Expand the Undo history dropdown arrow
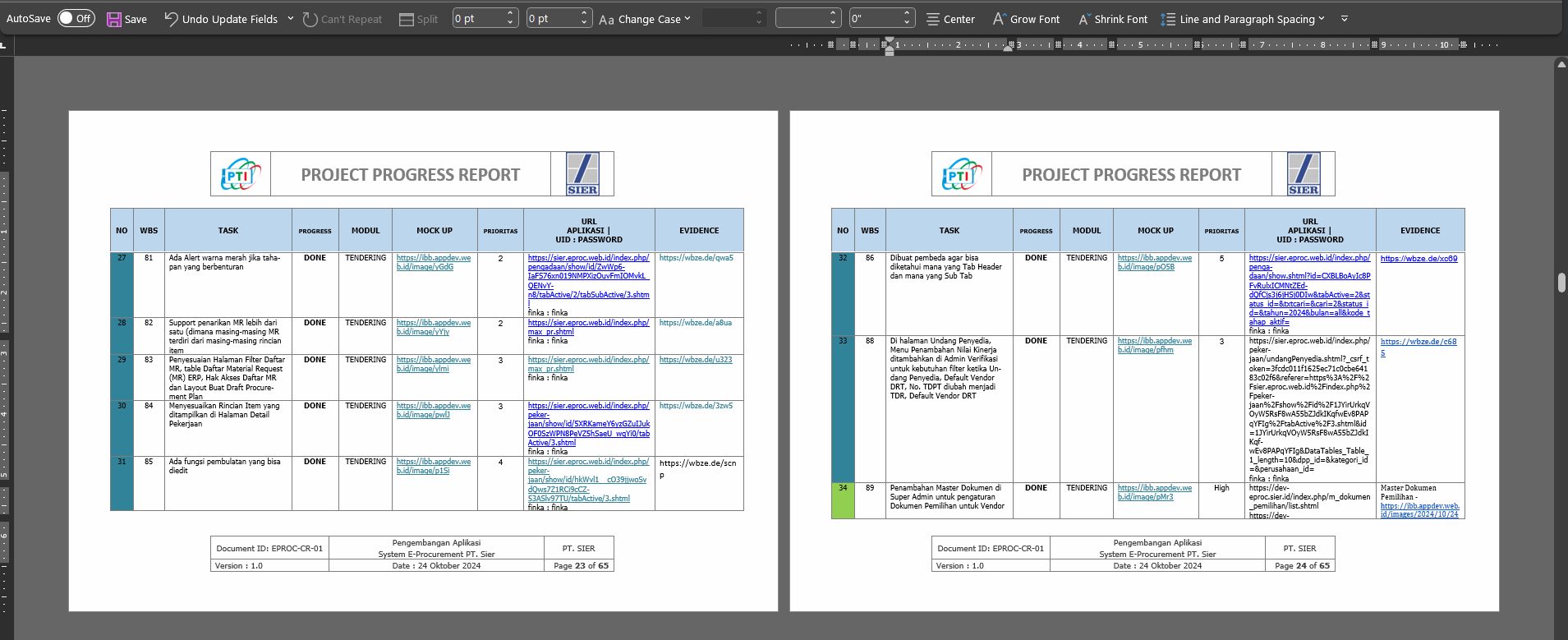Screen dimensions: 1568x640 291,18
